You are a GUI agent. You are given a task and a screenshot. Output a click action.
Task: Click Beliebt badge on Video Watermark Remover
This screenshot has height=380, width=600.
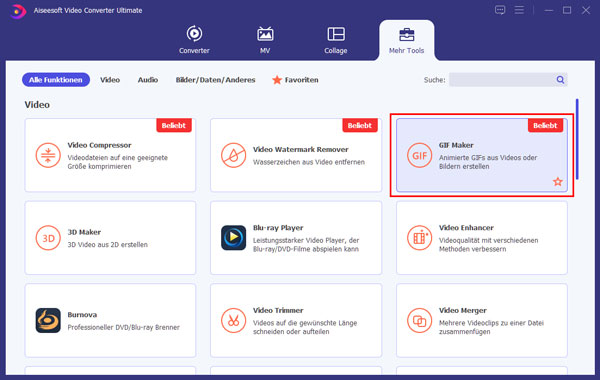360,126
